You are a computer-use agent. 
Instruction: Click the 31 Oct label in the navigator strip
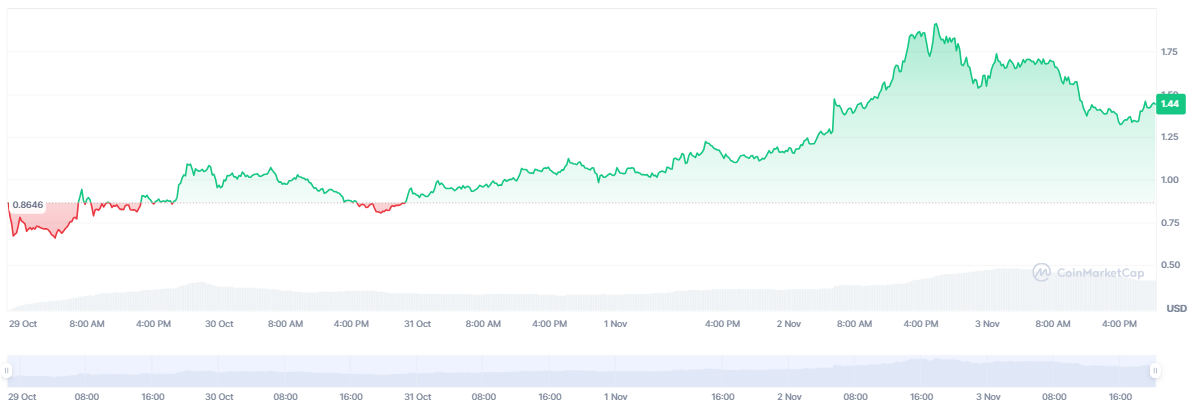tap(417, 397)
